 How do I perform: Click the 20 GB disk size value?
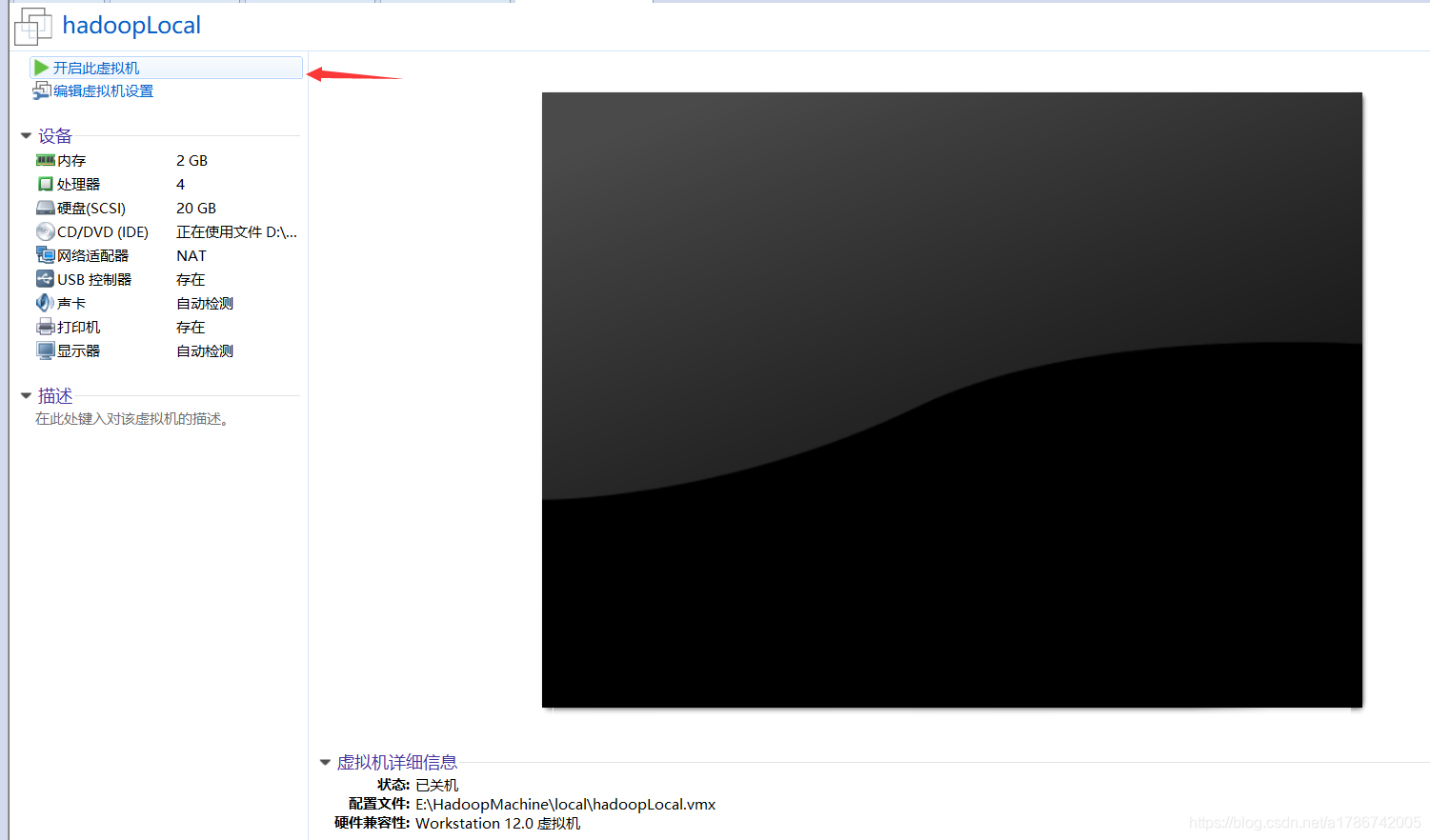pyautogui.click(x=196, y=209)
